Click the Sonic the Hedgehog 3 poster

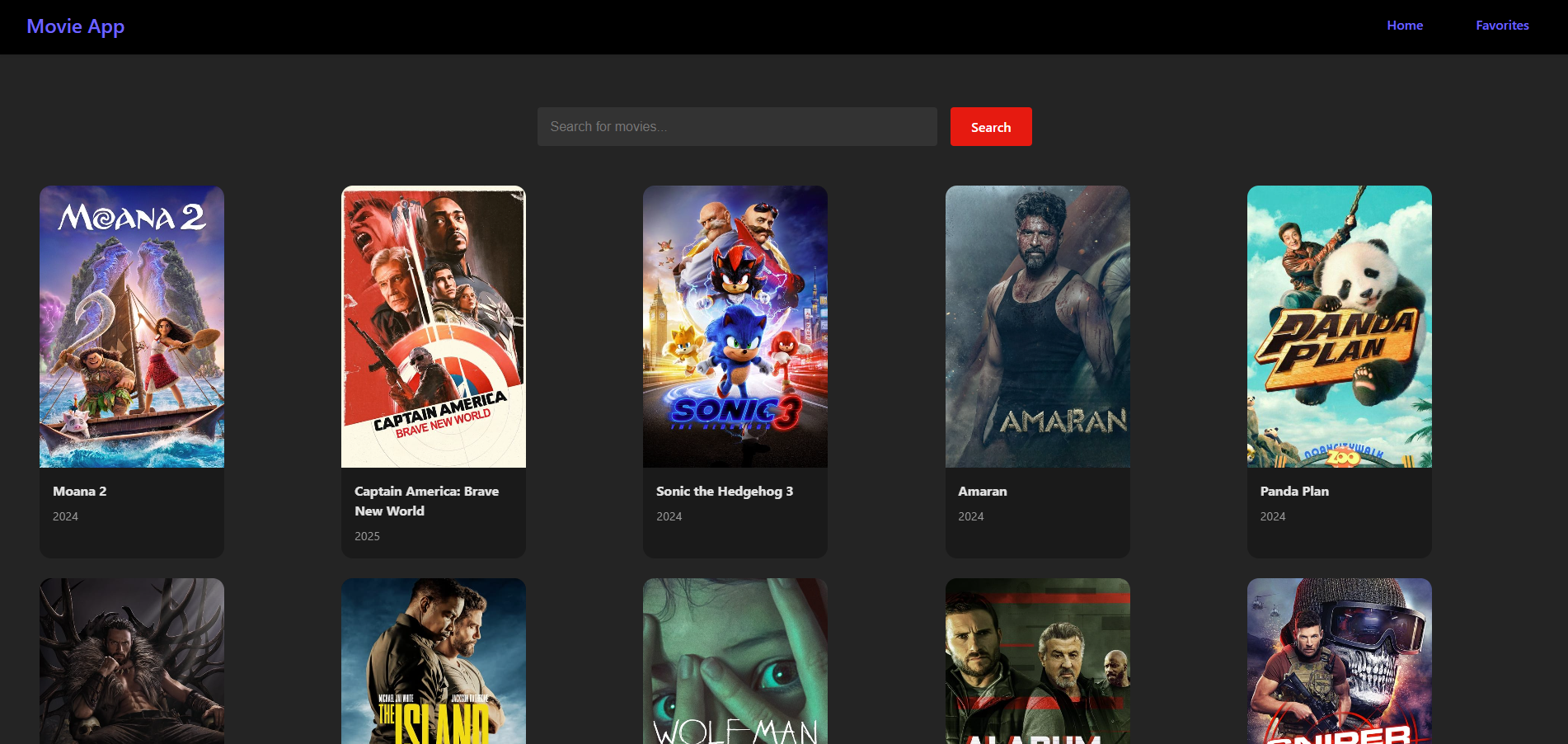pos(735,327)
